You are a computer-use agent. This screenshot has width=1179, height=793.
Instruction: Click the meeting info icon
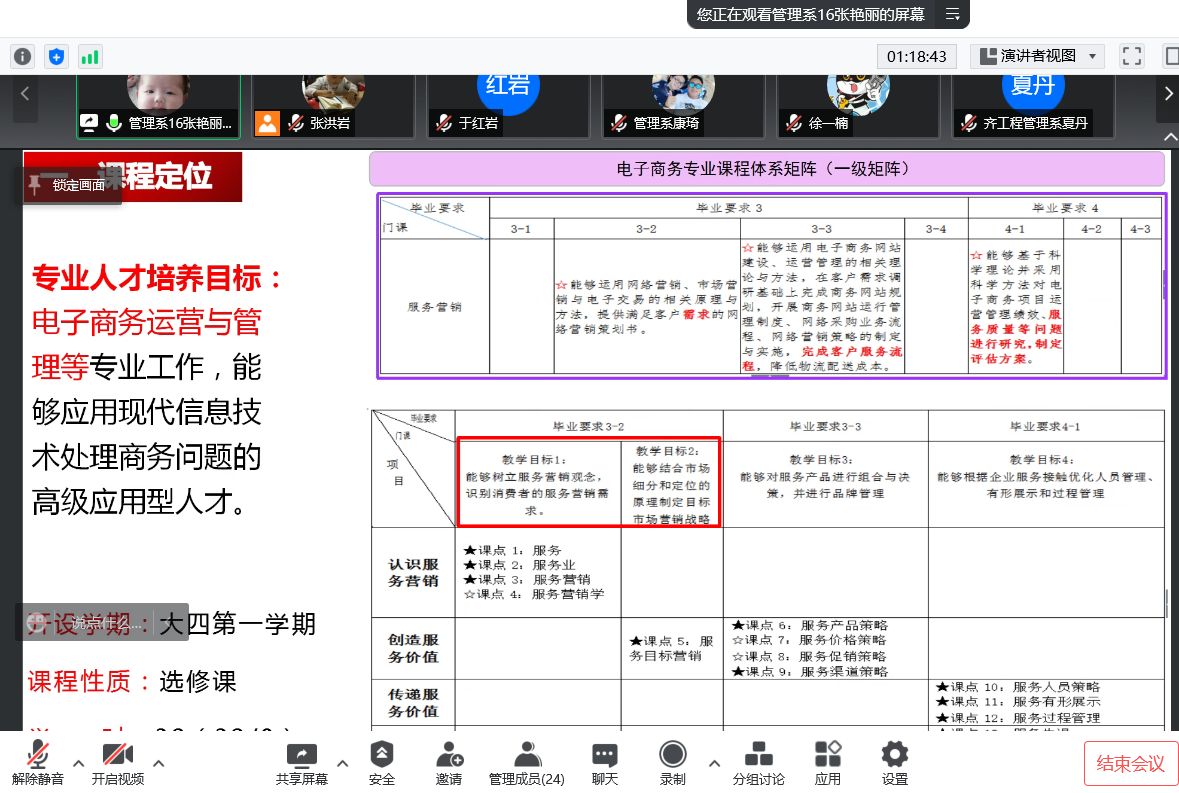22,57
